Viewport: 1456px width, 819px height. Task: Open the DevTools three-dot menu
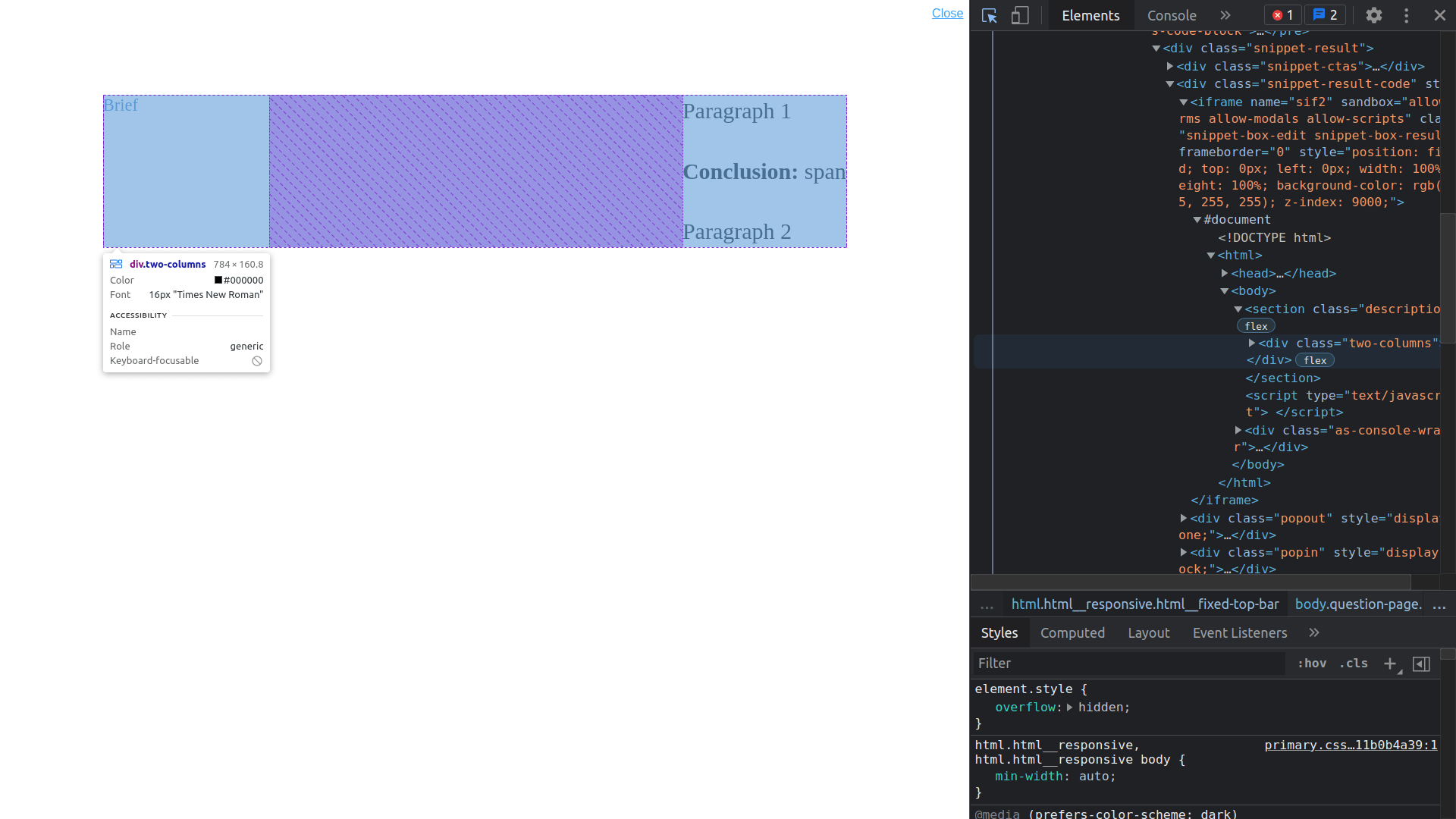pyautogui.click(x=1406, y=15)
